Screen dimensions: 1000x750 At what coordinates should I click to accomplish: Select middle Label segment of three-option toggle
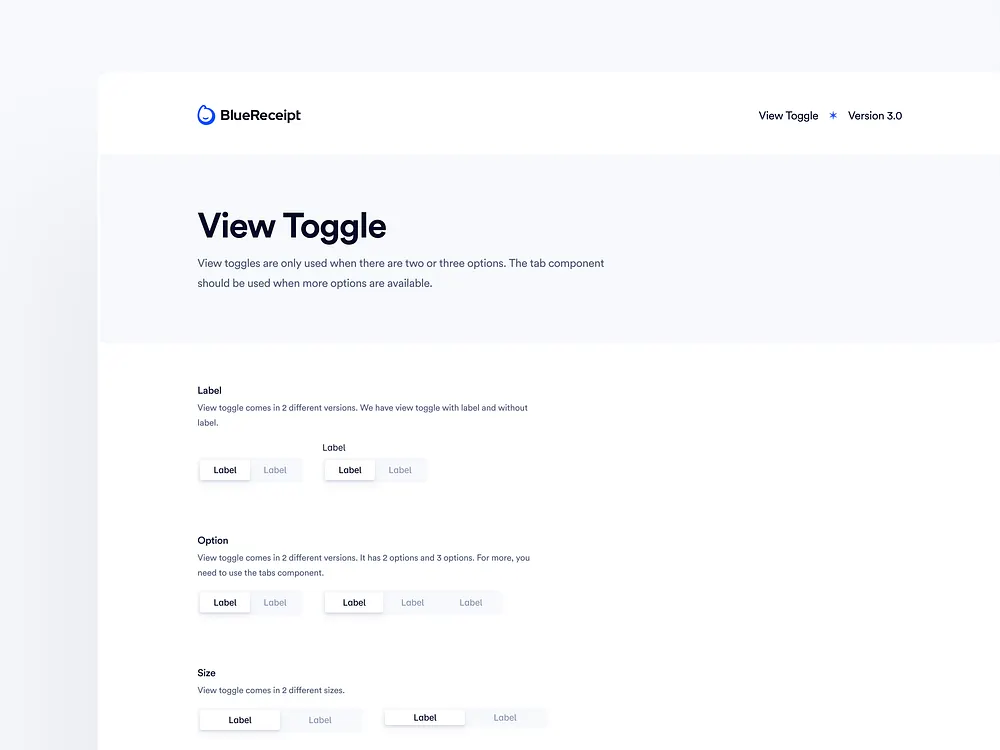412,602
